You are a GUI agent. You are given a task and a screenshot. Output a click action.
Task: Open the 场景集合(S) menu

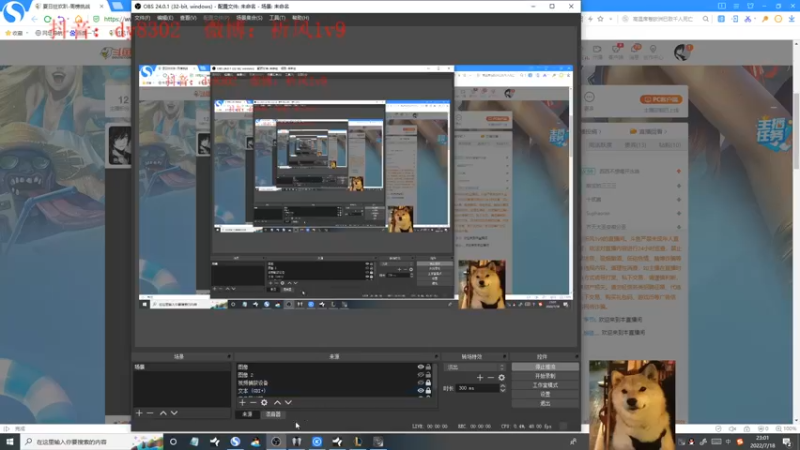249,18
